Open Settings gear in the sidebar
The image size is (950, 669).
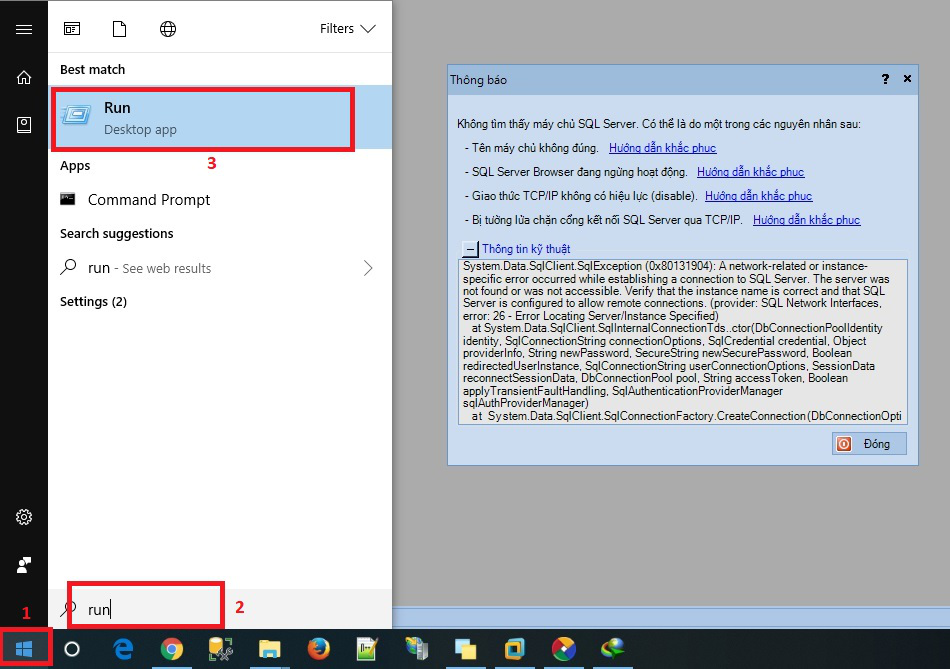(24, 517)
